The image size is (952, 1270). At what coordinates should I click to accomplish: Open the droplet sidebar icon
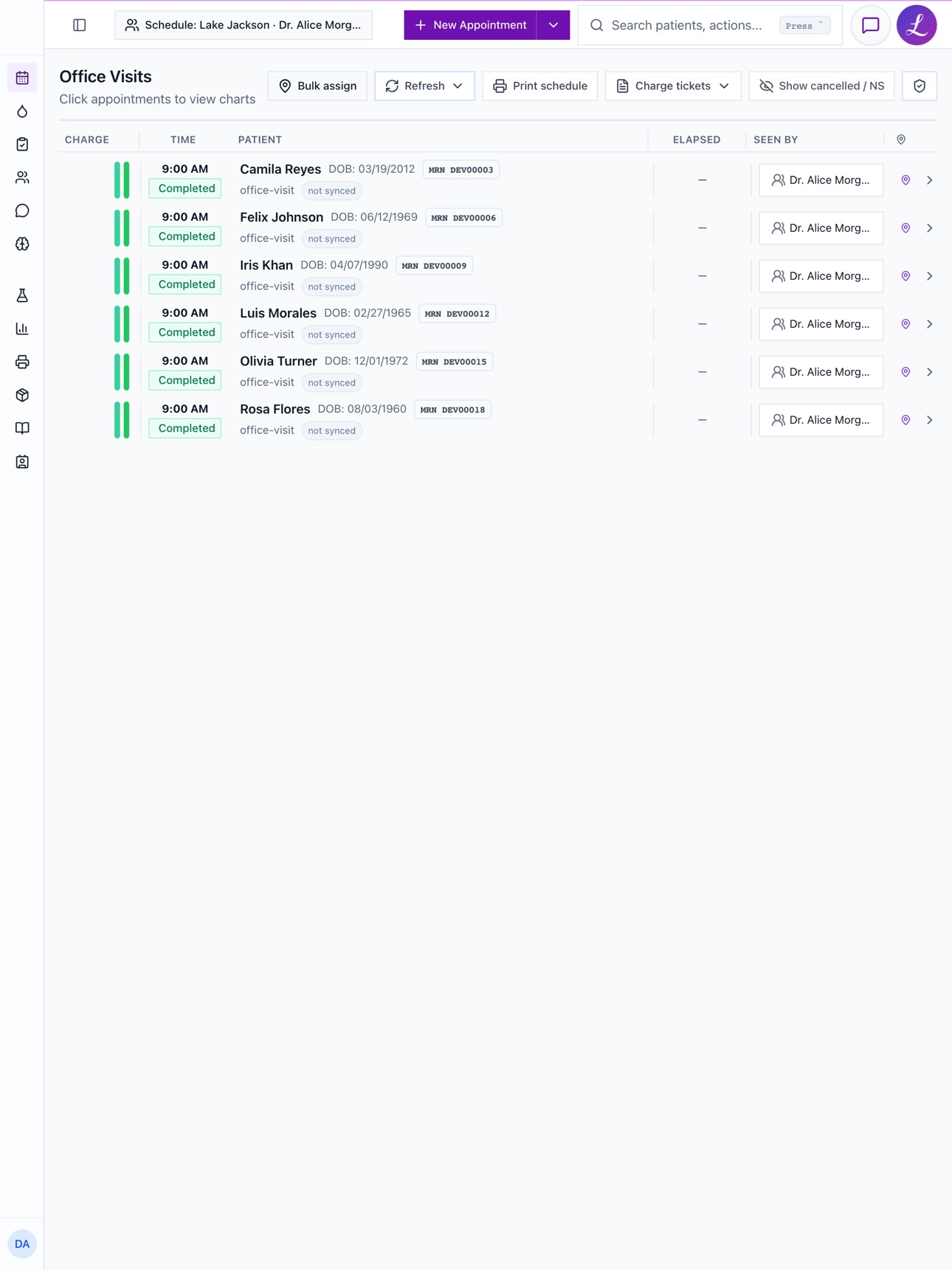[22, 111]
